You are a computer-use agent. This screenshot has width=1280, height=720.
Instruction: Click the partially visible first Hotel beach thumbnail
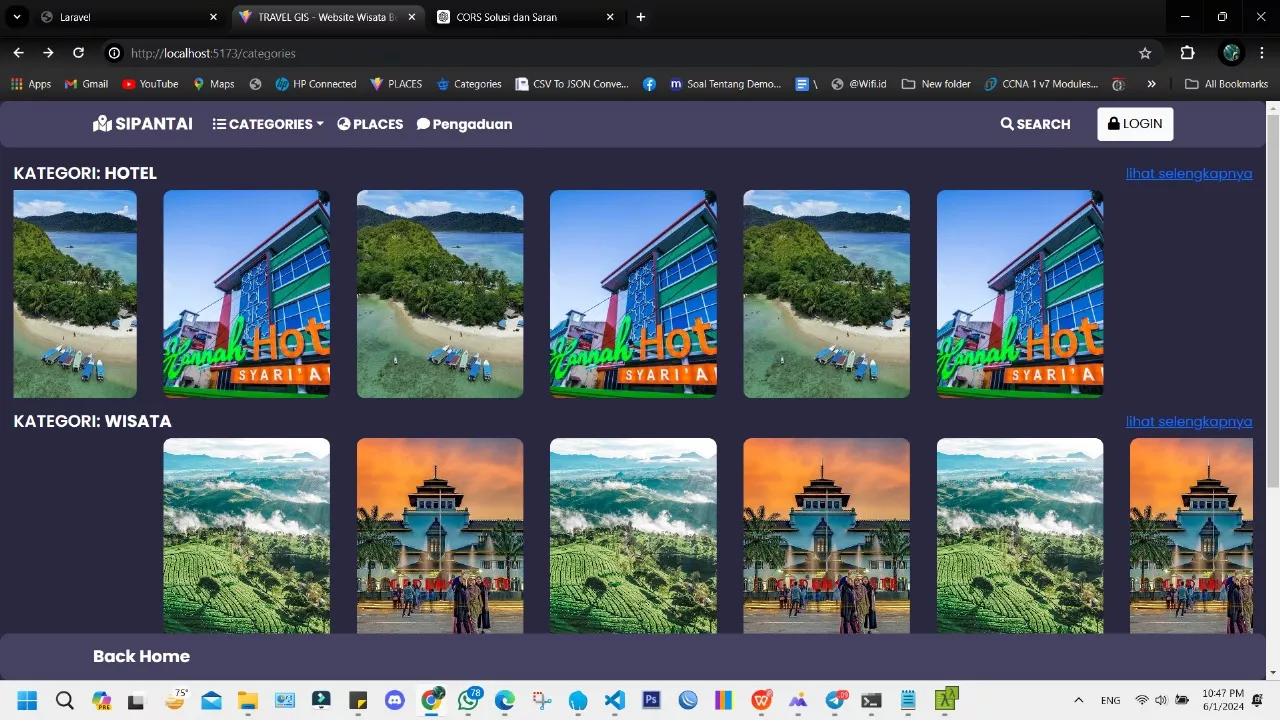[75, 294]
